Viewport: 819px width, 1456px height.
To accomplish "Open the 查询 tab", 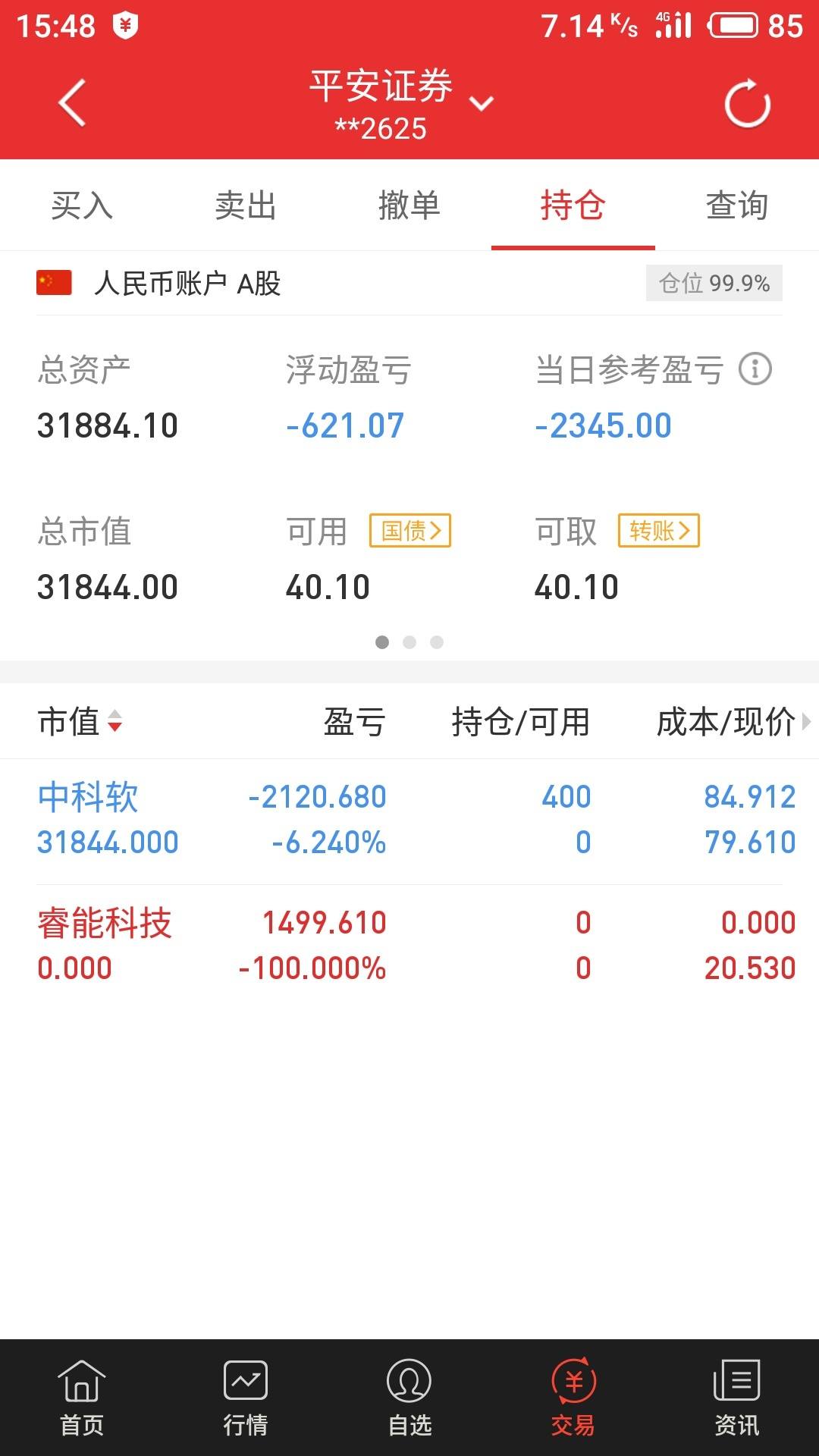I will click(x=736, y=206).
